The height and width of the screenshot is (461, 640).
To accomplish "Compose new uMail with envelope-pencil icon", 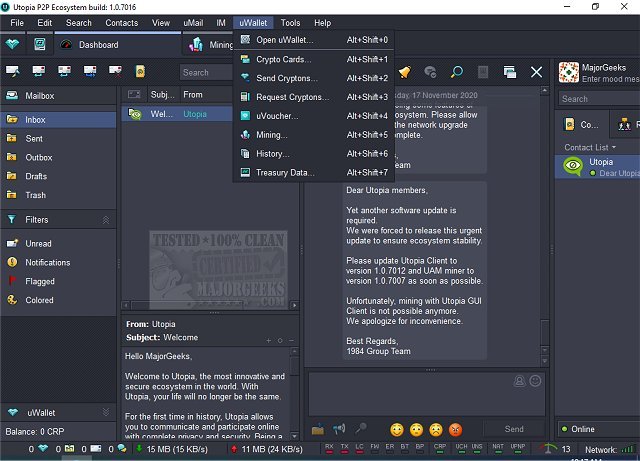I will pos(13,71).
